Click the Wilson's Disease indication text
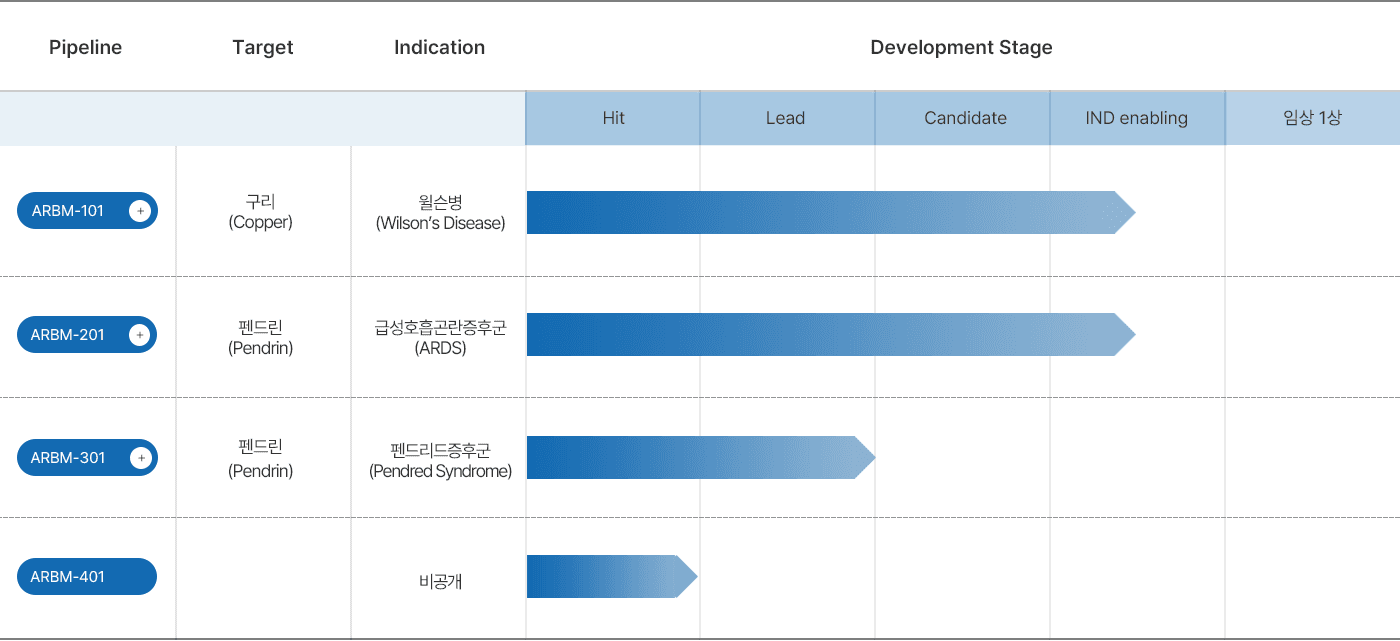This screenshot has height=641, width=1400. click(x=441, y=224)
